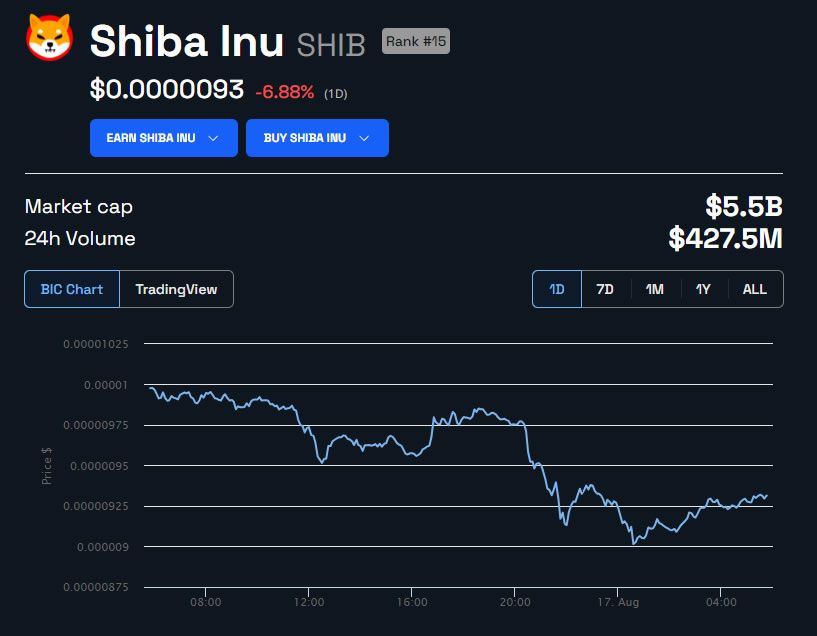Expand the Earn Shiba Inu chevron
Viewport: 817px width, 636px height.
click(x=213, y=138)
